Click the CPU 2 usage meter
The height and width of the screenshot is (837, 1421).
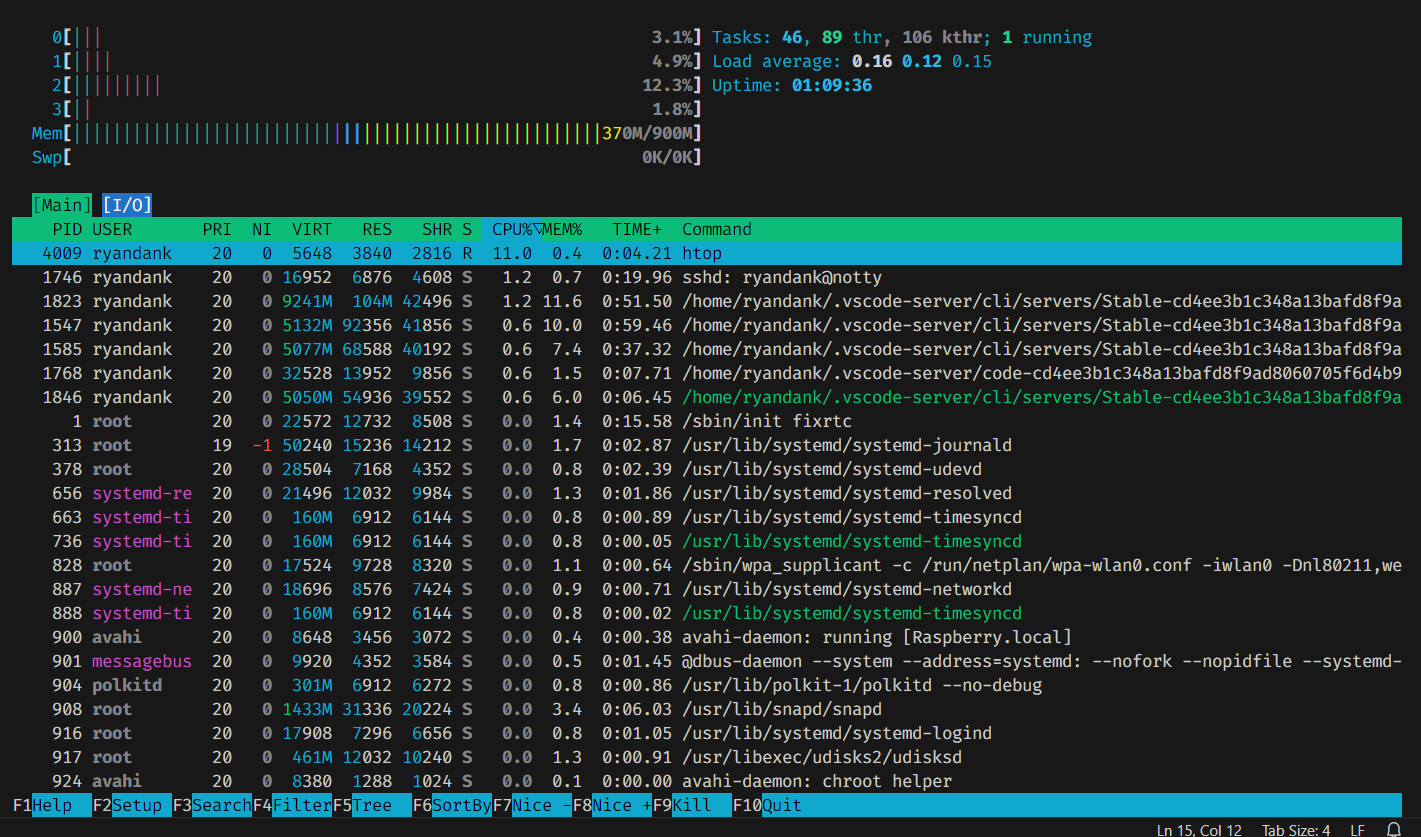click(x=377, y=85)
